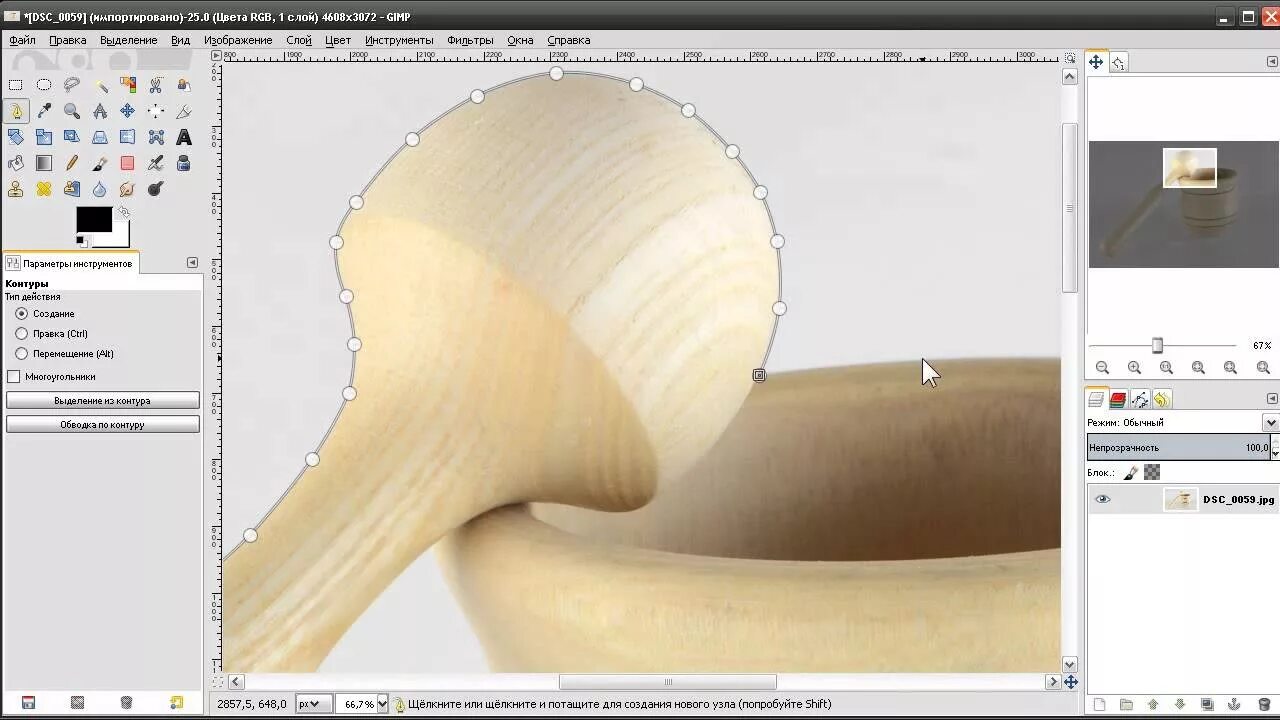Screen dimensions: 1280x720
Task: Open the Изображение menu
Action: [x=238, y=40]
